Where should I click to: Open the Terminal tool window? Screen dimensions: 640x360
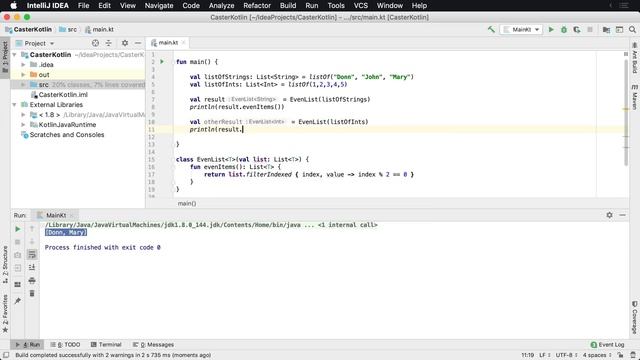tap(106, 344)
